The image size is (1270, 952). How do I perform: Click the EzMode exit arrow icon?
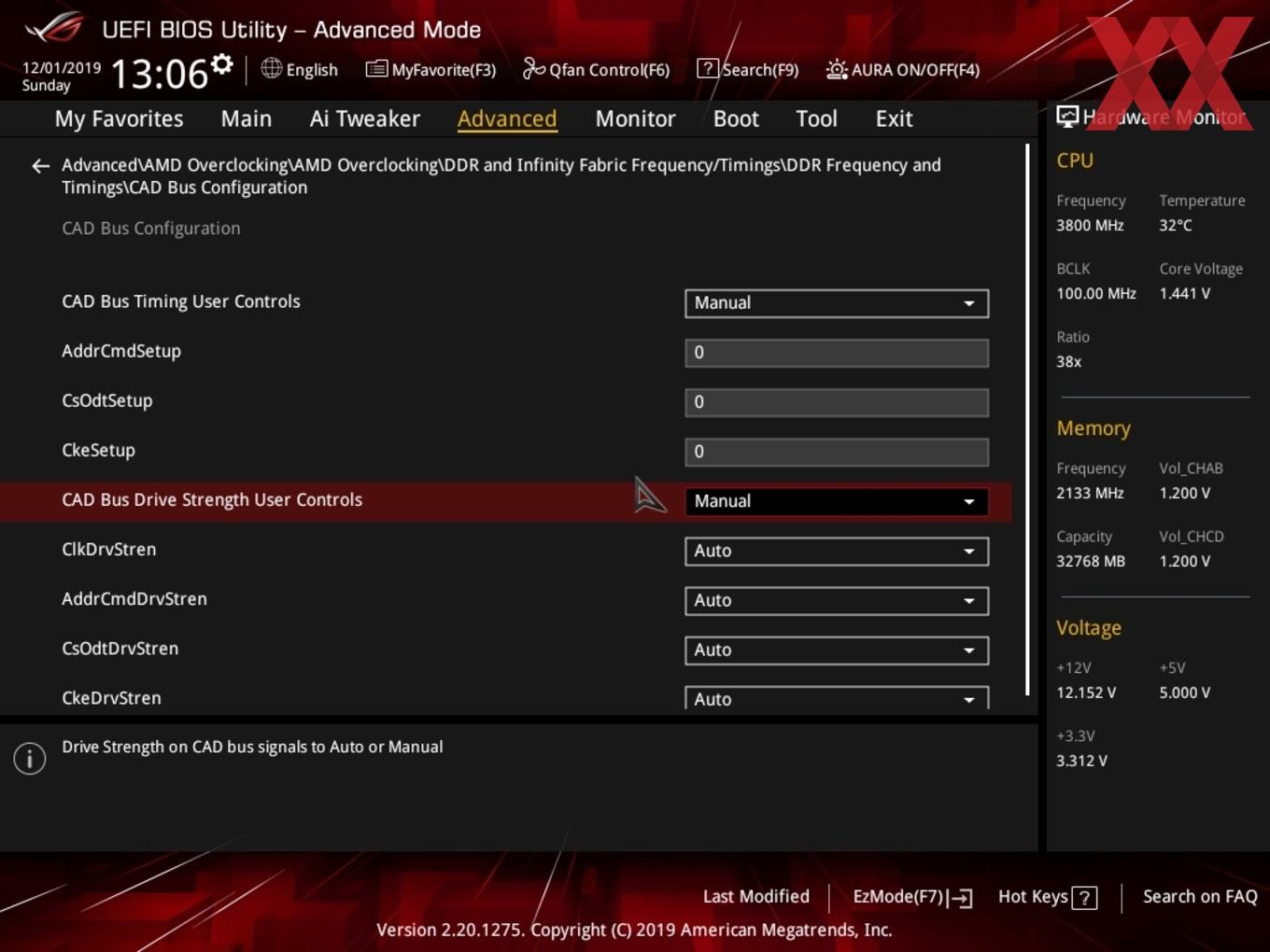960,898
